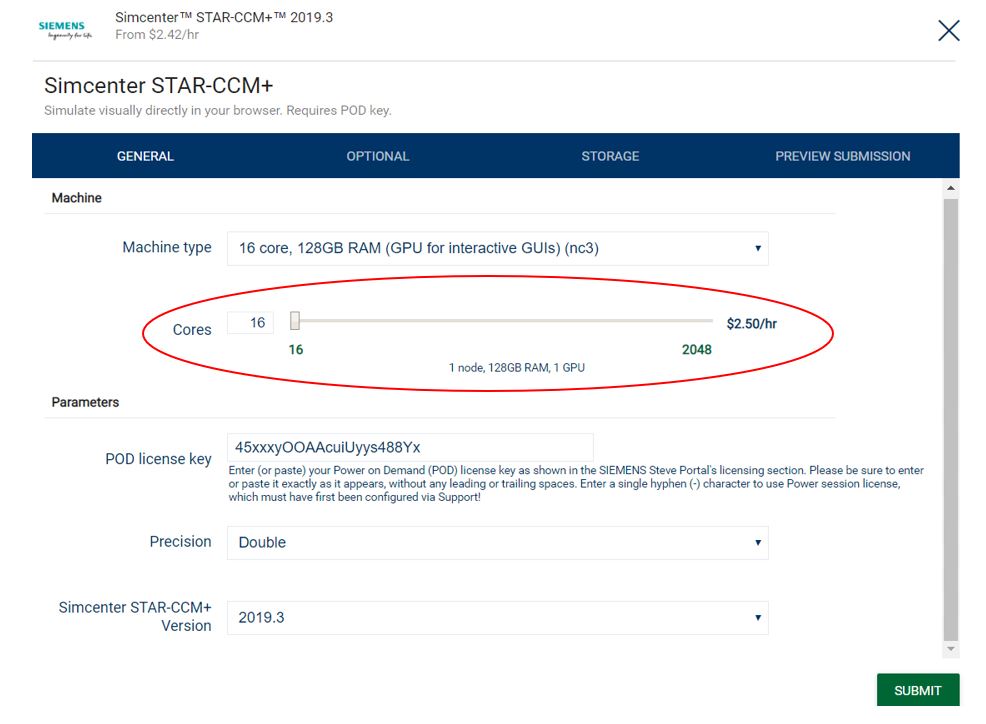This screenshot has height=724, width=986.
Task: Go to the STORAGE tab
Action: point(610,156)
